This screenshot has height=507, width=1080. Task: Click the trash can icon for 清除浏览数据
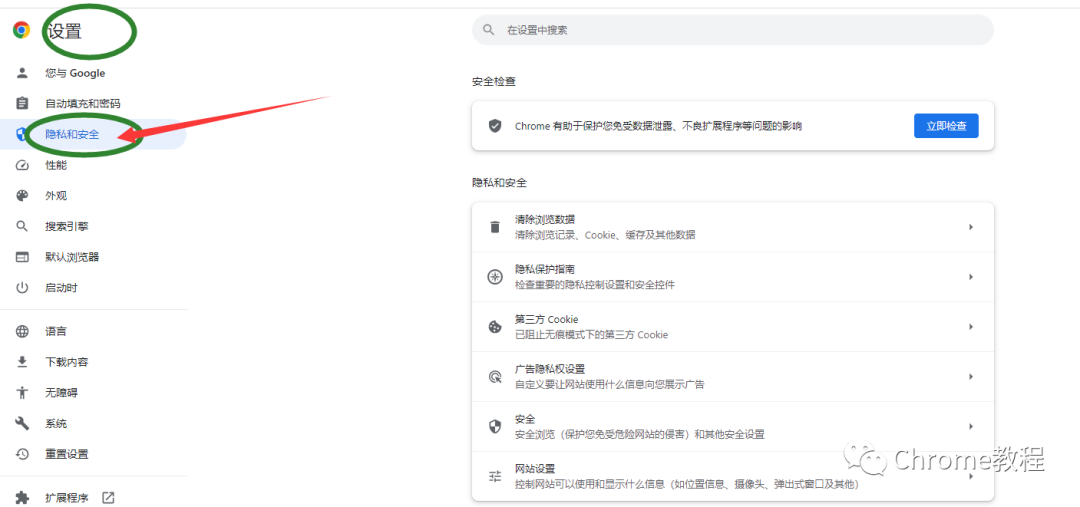click(x=495, y=227)
